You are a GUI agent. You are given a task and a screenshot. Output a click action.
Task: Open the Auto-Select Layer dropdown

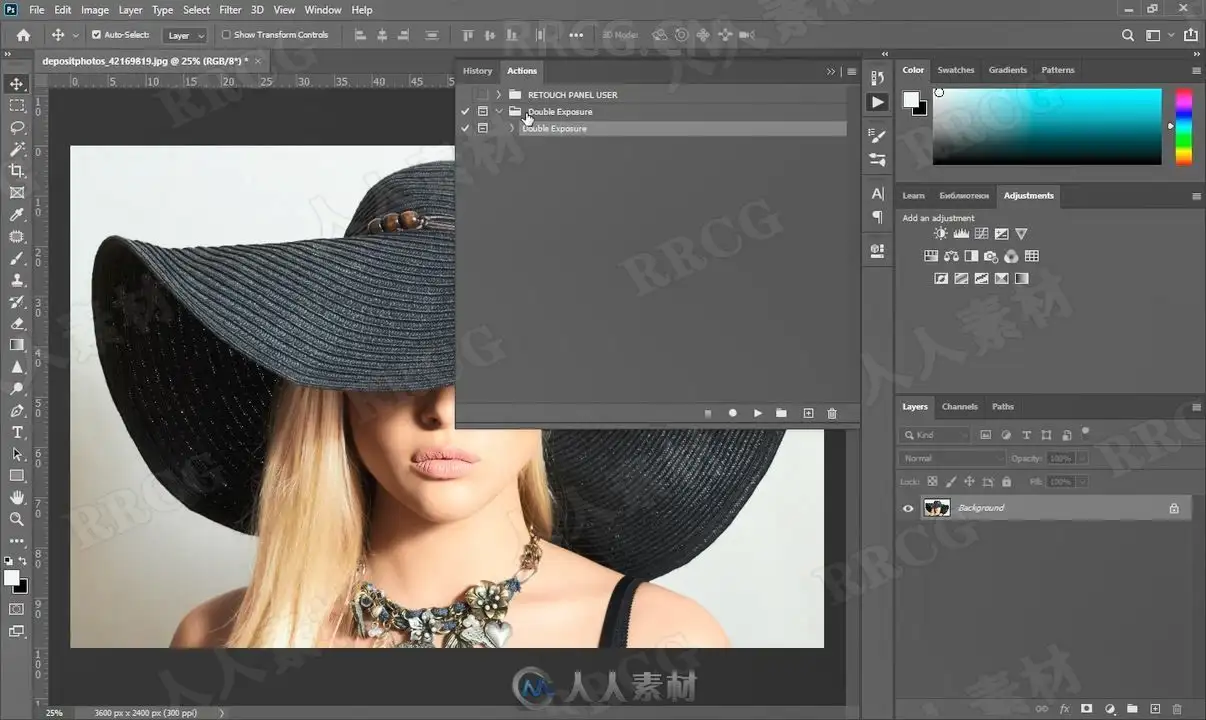point(186,35)
